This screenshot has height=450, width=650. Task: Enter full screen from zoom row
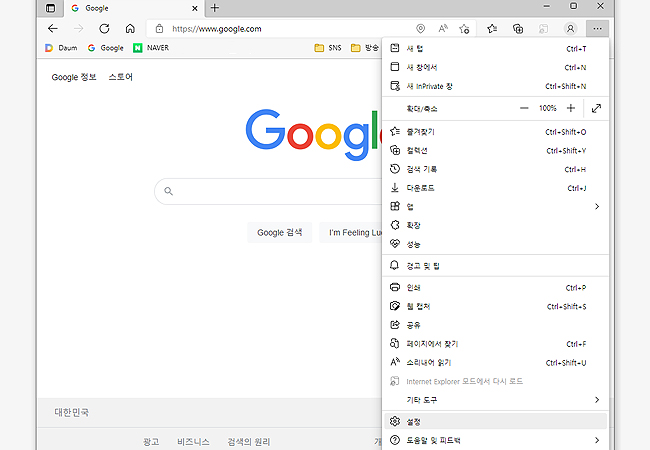coord(596,109)
